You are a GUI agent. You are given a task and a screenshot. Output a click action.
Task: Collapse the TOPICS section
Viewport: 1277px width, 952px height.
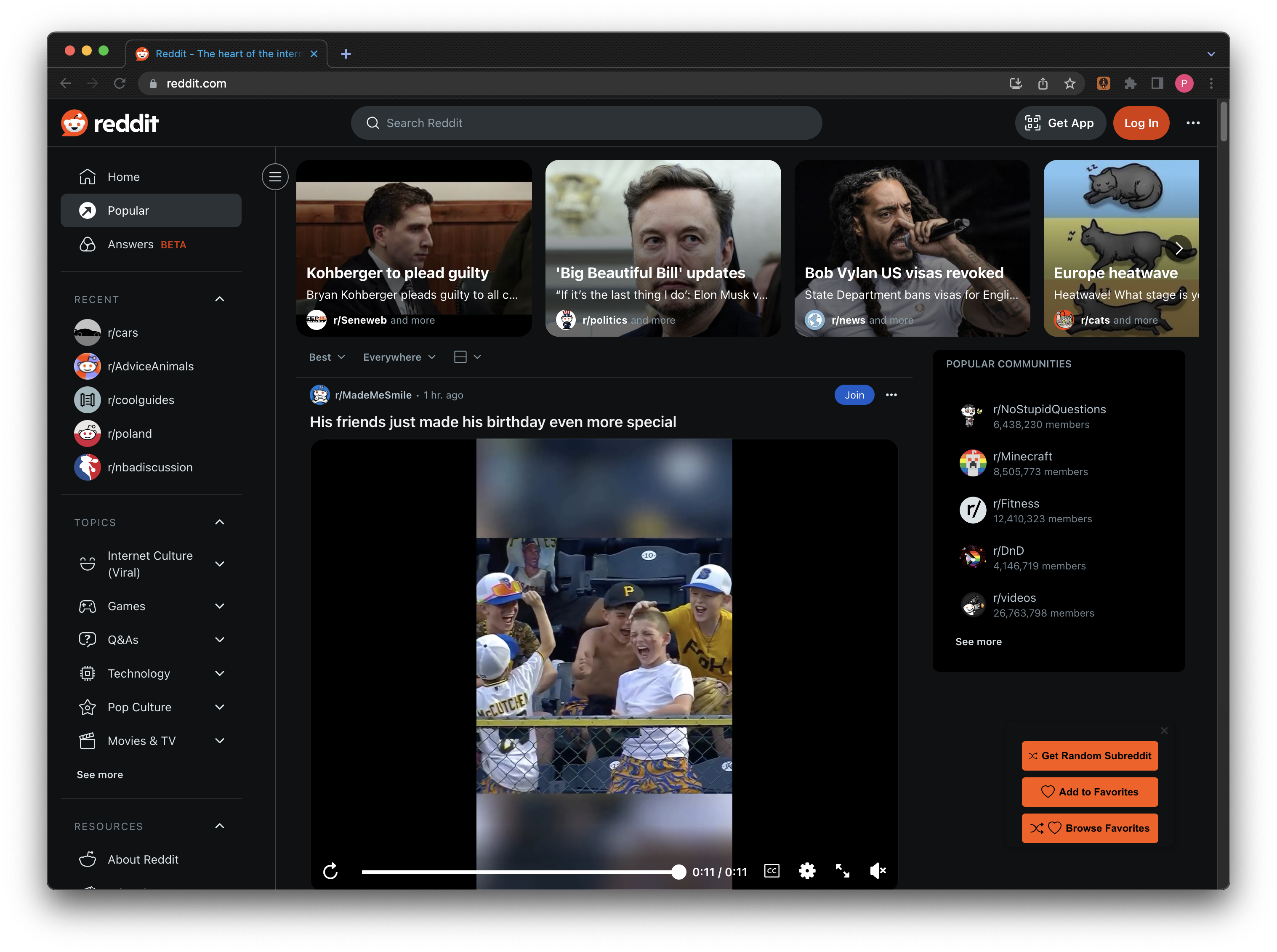click(220, 522)
